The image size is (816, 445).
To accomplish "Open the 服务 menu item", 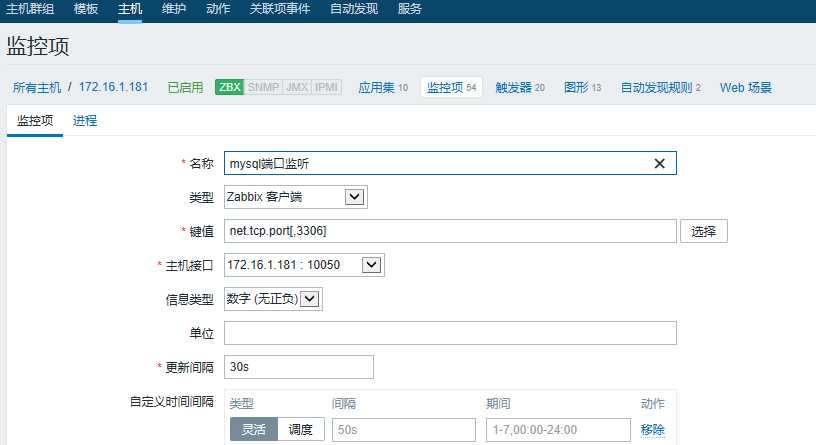I will [x=410, y=9].
